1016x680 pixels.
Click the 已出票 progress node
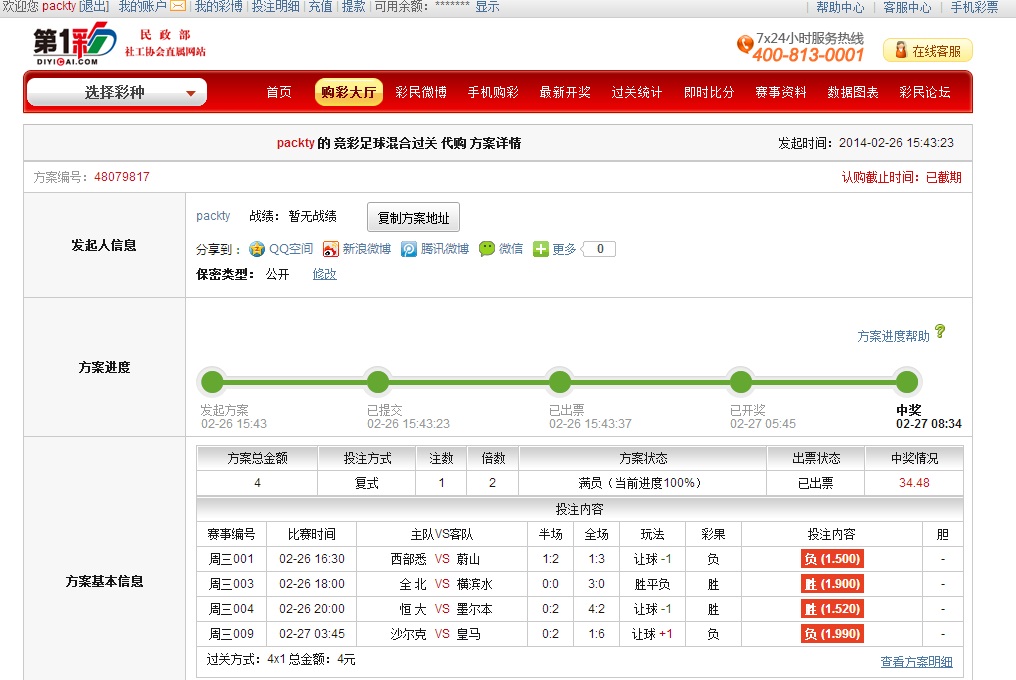tap(560, 381)
